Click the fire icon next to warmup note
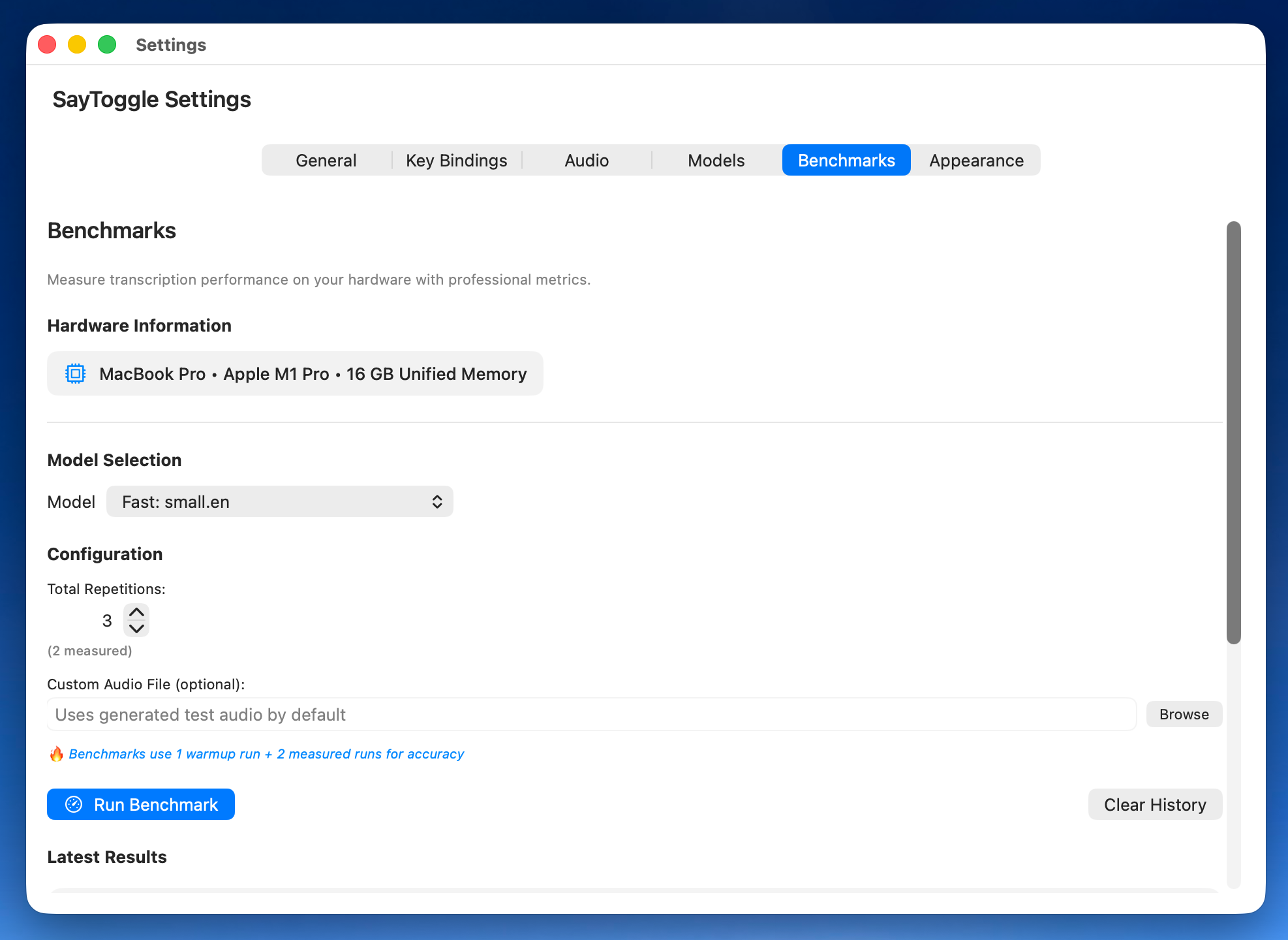 [x=57, y=754]
